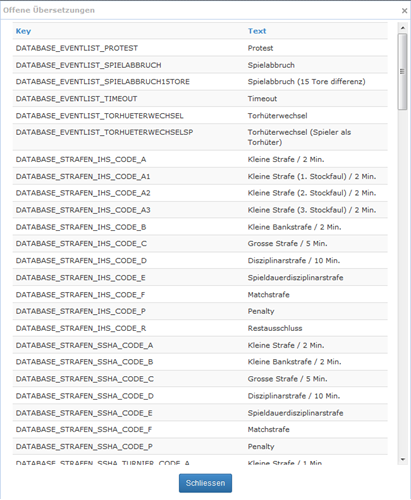Click the Spieldauerdisziplinarstrafe text for IHS_CODE_E
This screenshot has width=411, height=500.
click(295, 278)
